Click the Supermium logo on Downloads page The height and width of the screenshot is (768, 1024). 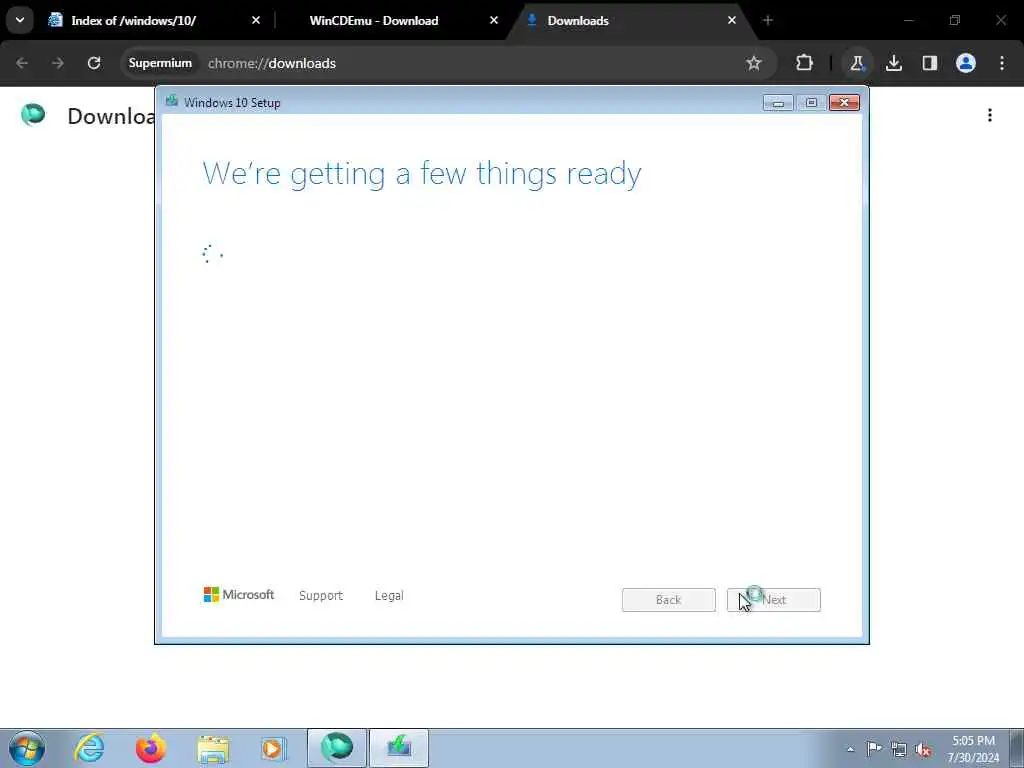point(33,115)
